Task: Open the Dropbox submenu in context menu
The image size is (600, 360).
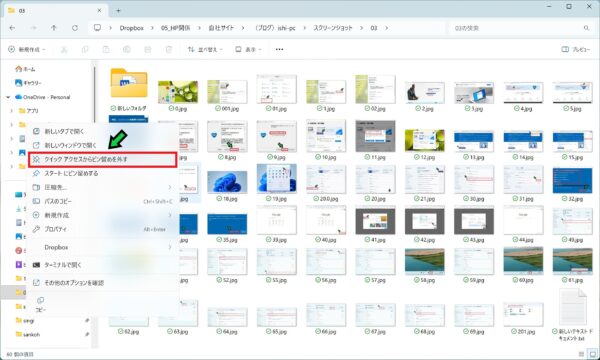Action: pos(103,248)
